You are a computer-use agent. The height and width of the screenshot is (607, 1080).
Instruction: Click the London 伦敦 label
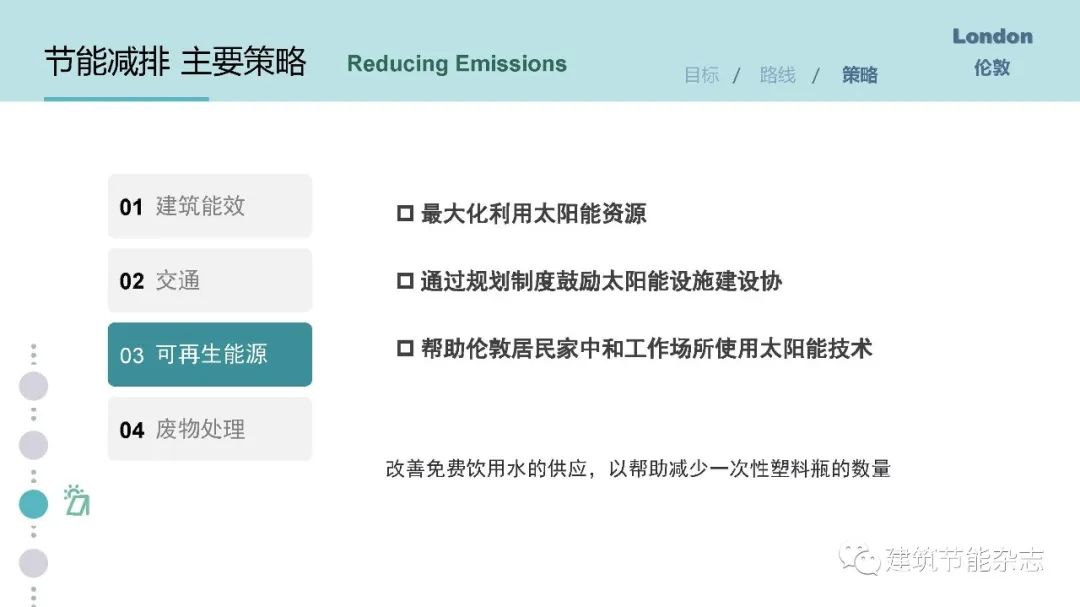(x=992, y=51)
